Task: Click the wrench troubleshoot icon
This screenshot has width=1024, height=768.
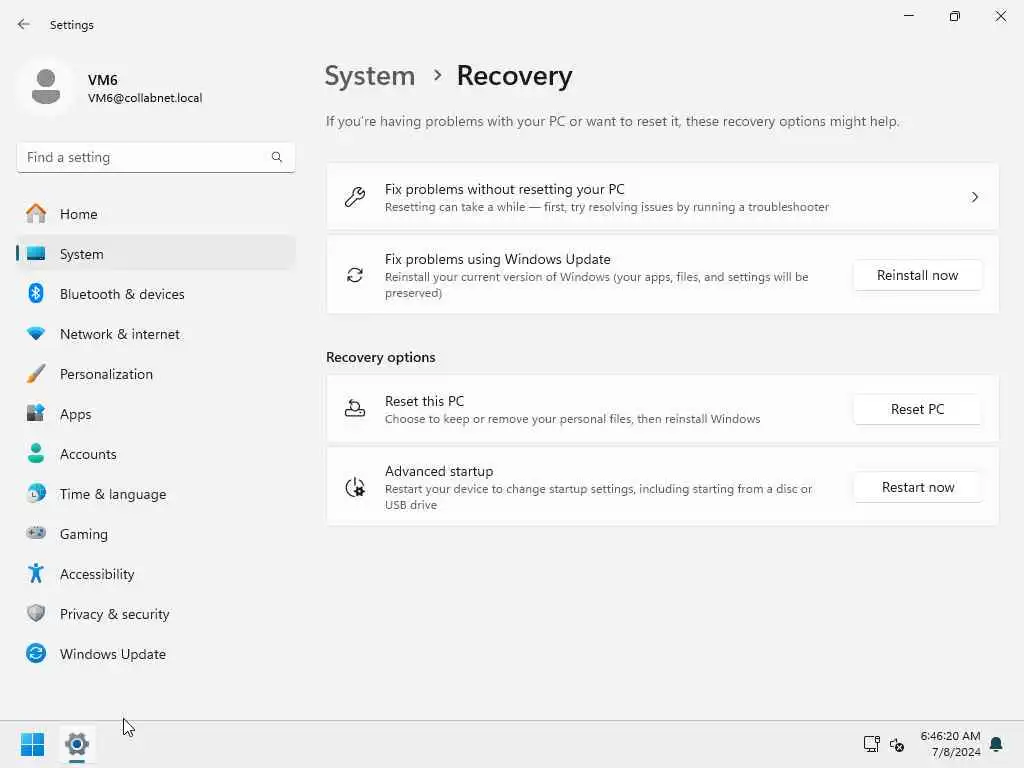Action: (355, 197)
